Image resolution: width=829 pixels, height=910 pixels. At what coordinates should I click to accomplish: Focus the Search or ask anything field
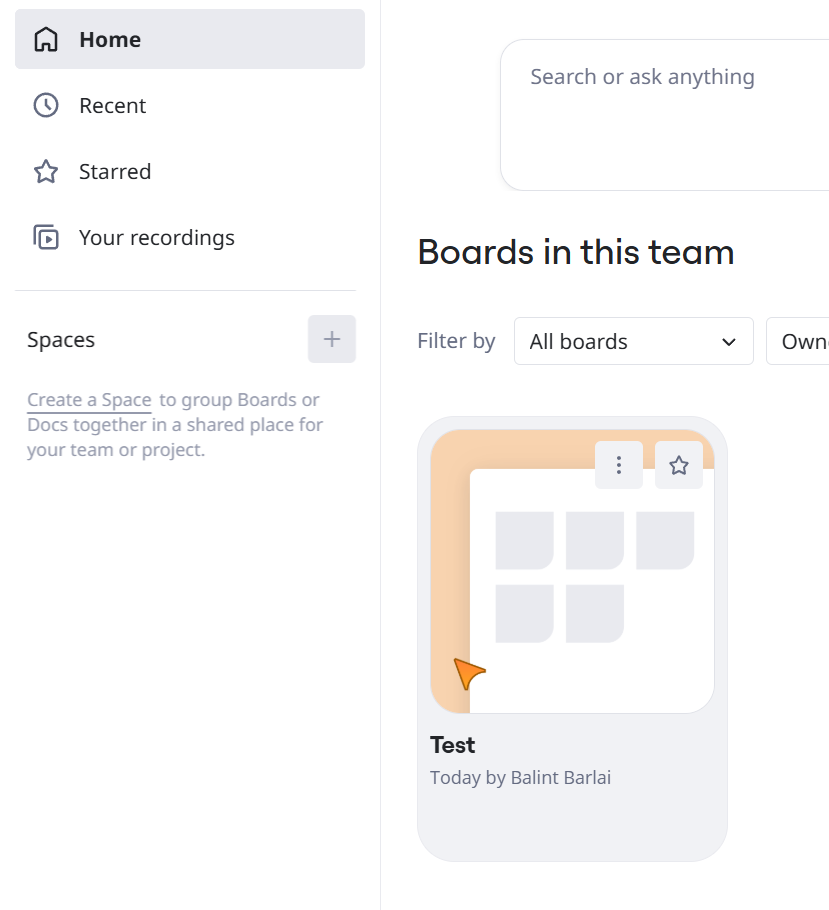tap(665, 115)
